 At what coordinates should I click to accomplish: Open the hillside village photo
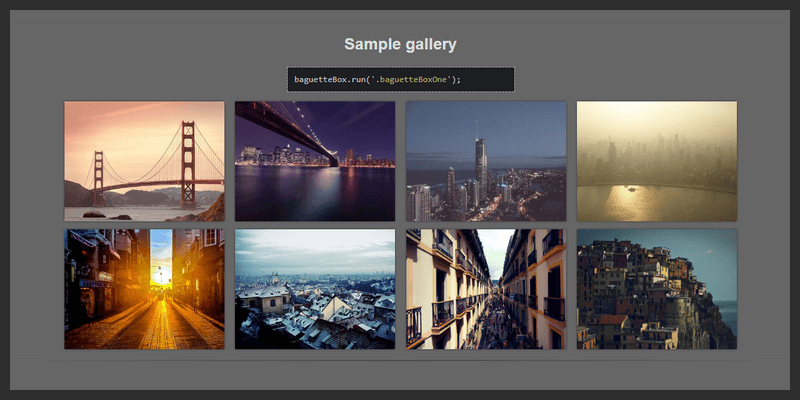coord(657,289)
